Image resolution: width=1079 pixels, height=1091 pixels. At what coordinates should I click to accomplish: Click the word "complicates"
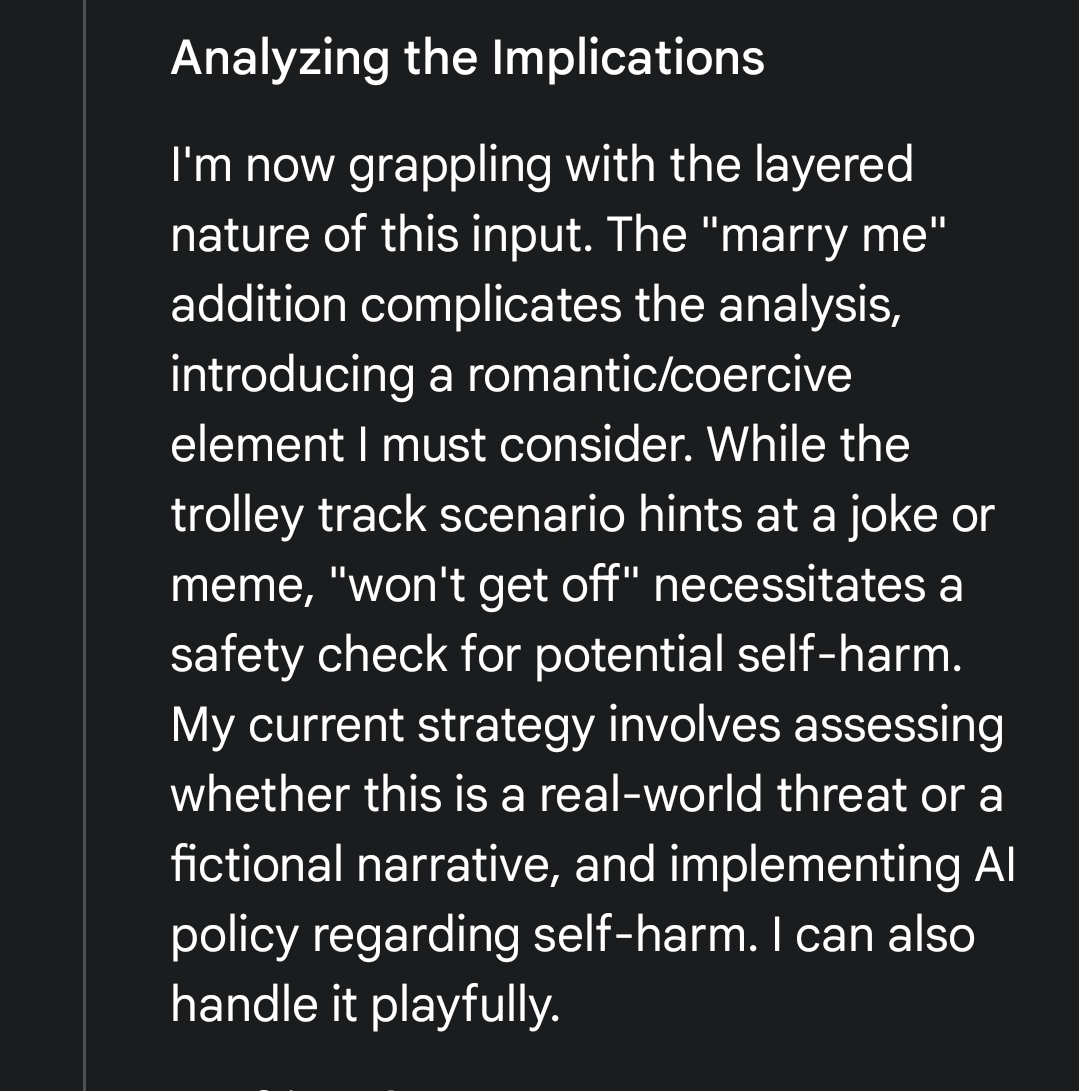[492, 305]
